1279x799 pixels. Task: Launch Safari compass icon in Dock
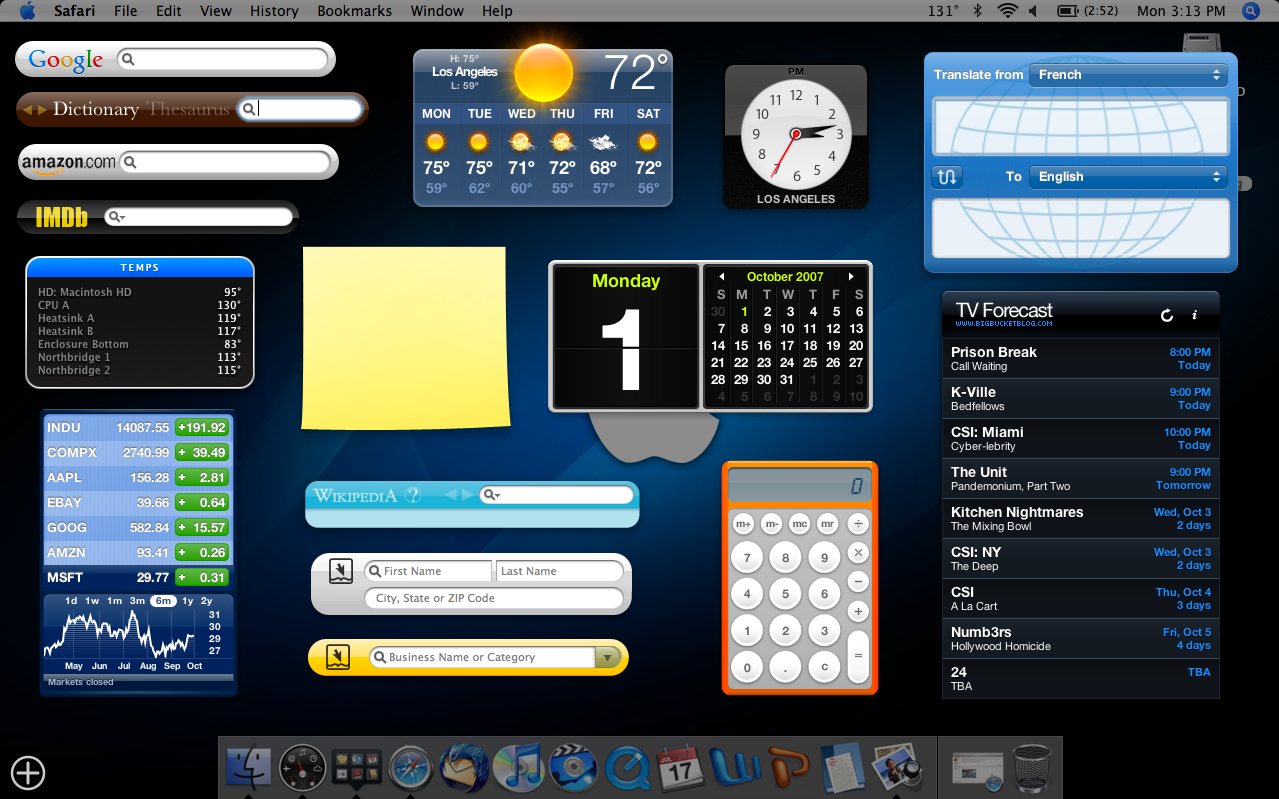(x=411, y=767)
